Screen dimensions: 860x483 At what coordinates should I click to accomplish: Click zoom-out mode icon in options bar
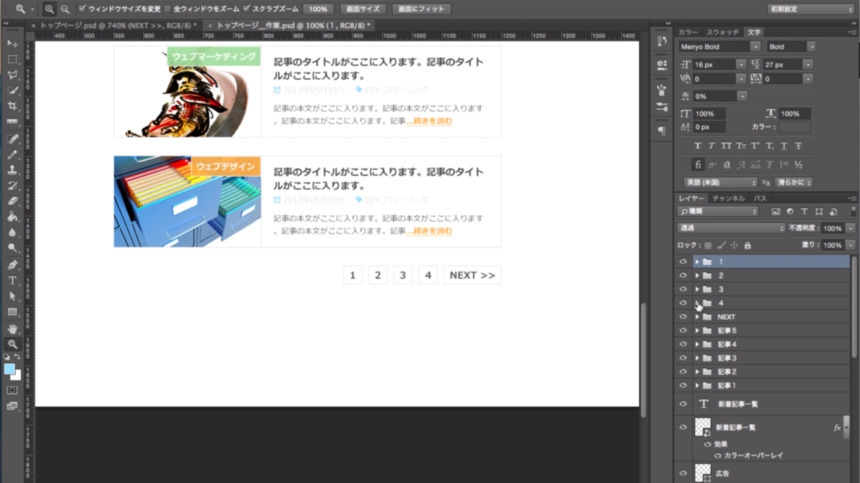pyautogui.click(x=65, y=9)
